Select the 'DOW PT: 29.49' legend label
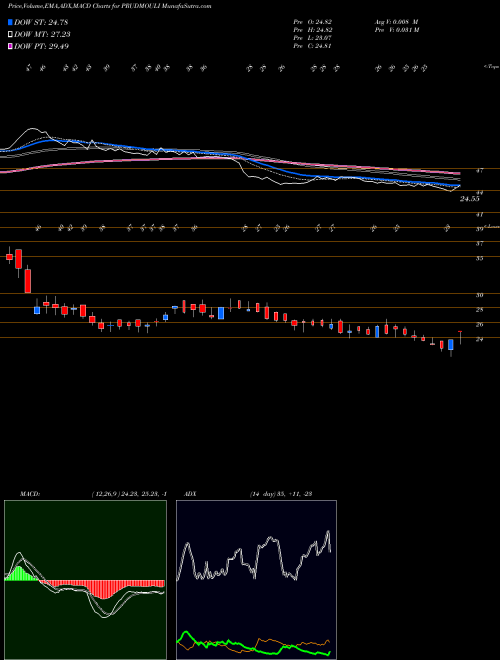Viewport: 500px width, 660px height. click(42, 46)
